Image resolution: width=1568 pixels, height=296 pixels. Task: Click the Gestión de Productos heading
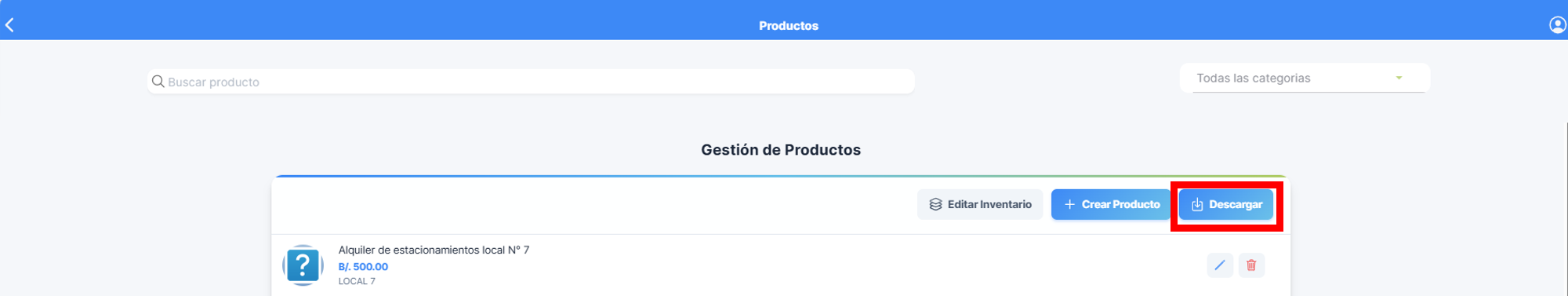point(781,150)
